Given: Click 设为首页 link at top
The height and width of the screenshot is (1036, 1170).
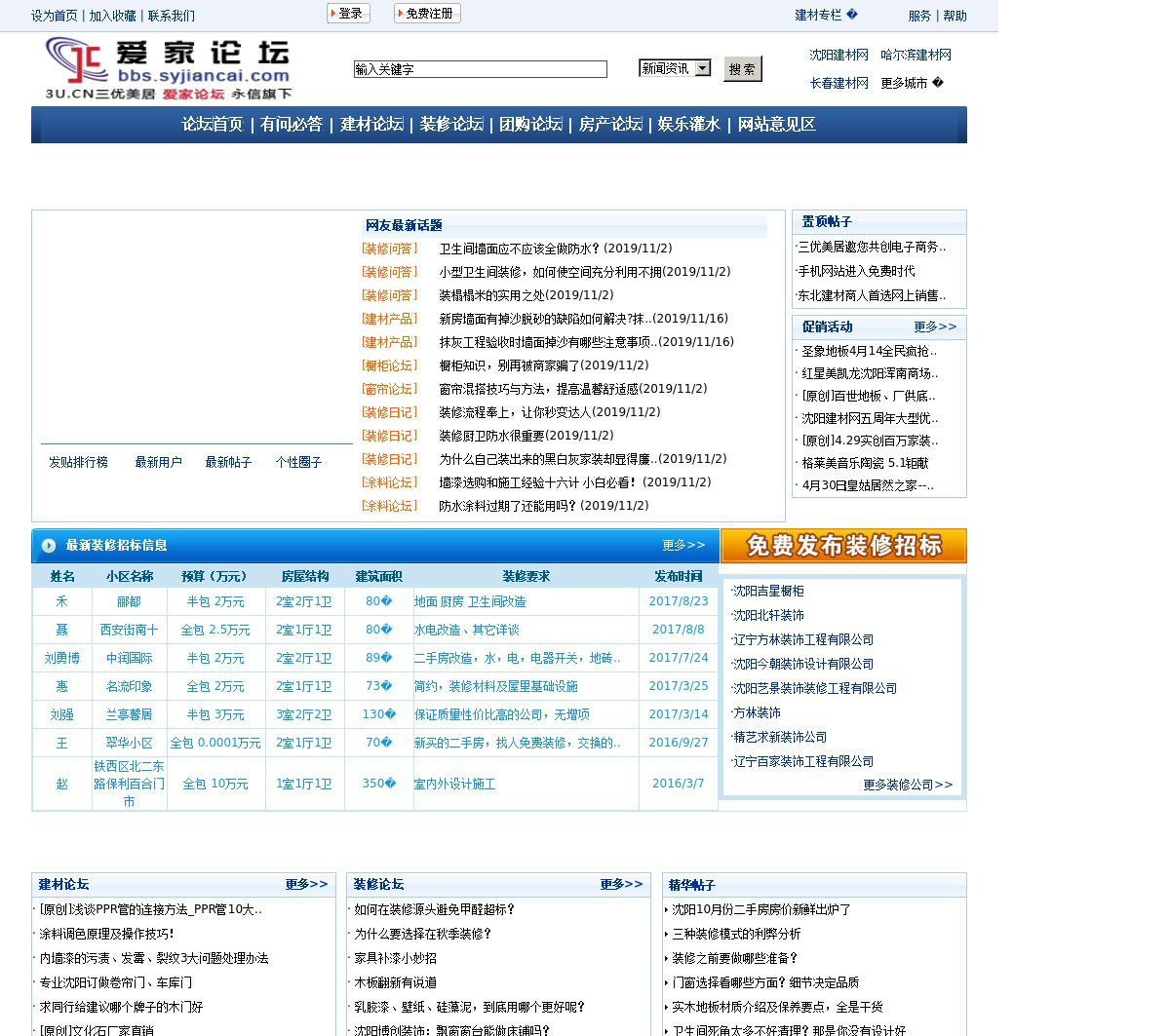Looking at the screenshot, I should pos(54,16).
